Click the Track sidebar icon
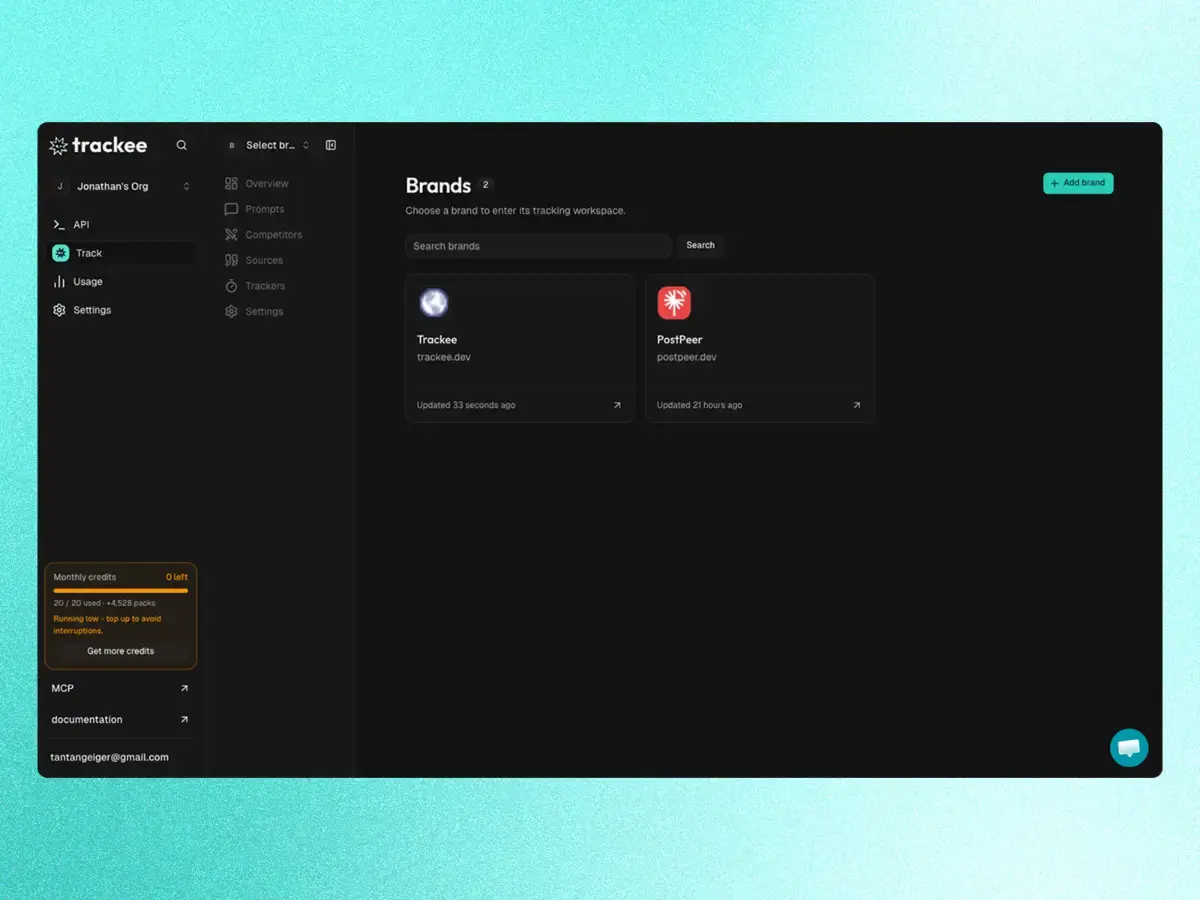Viewport: 1200px width, 900px height. [x=60, y=253]
